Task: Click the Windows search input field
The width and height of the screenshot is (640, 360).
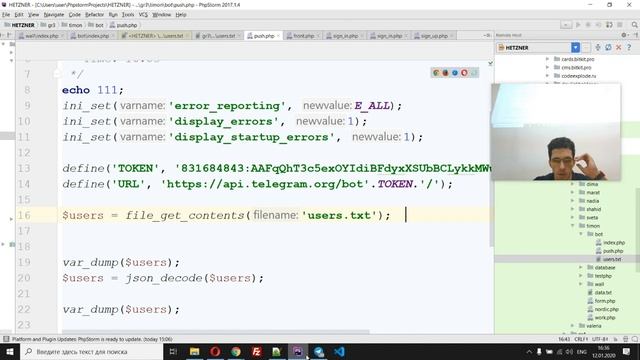Action: pyautogui.click(x=91, y=351)
